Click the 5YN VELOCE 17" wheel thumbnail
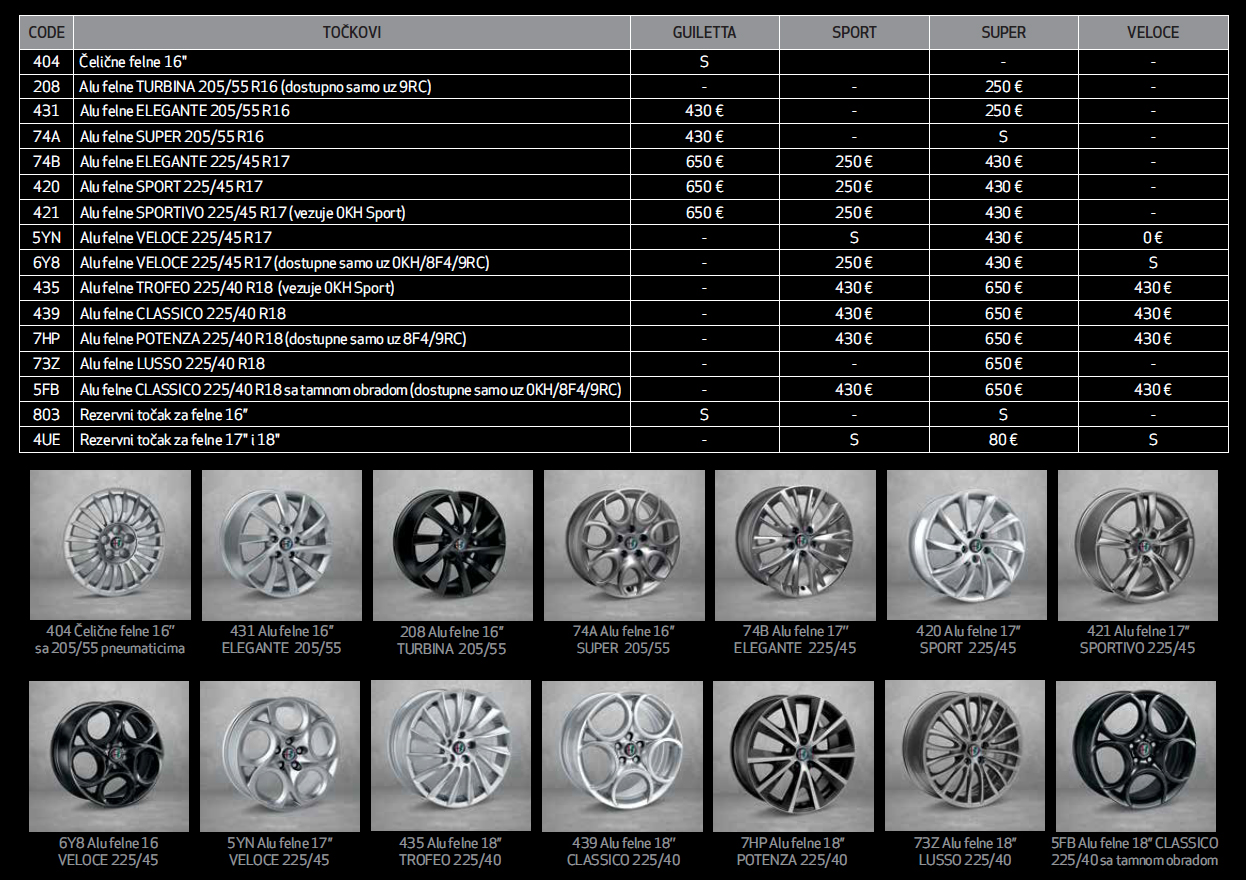Viewport: 1246px width, 880px height. point(280,755)
